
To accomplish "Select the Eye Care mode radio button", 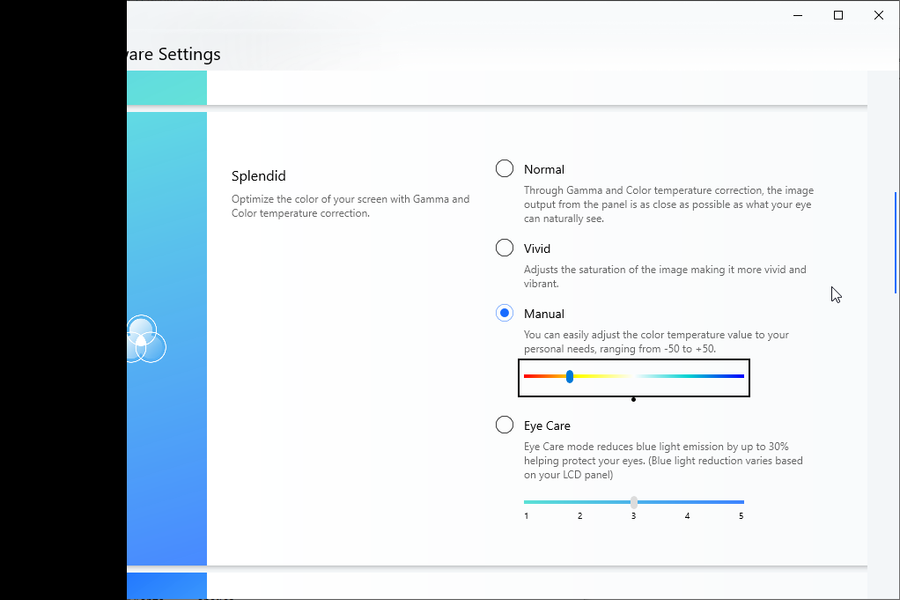I will point(505,425).
